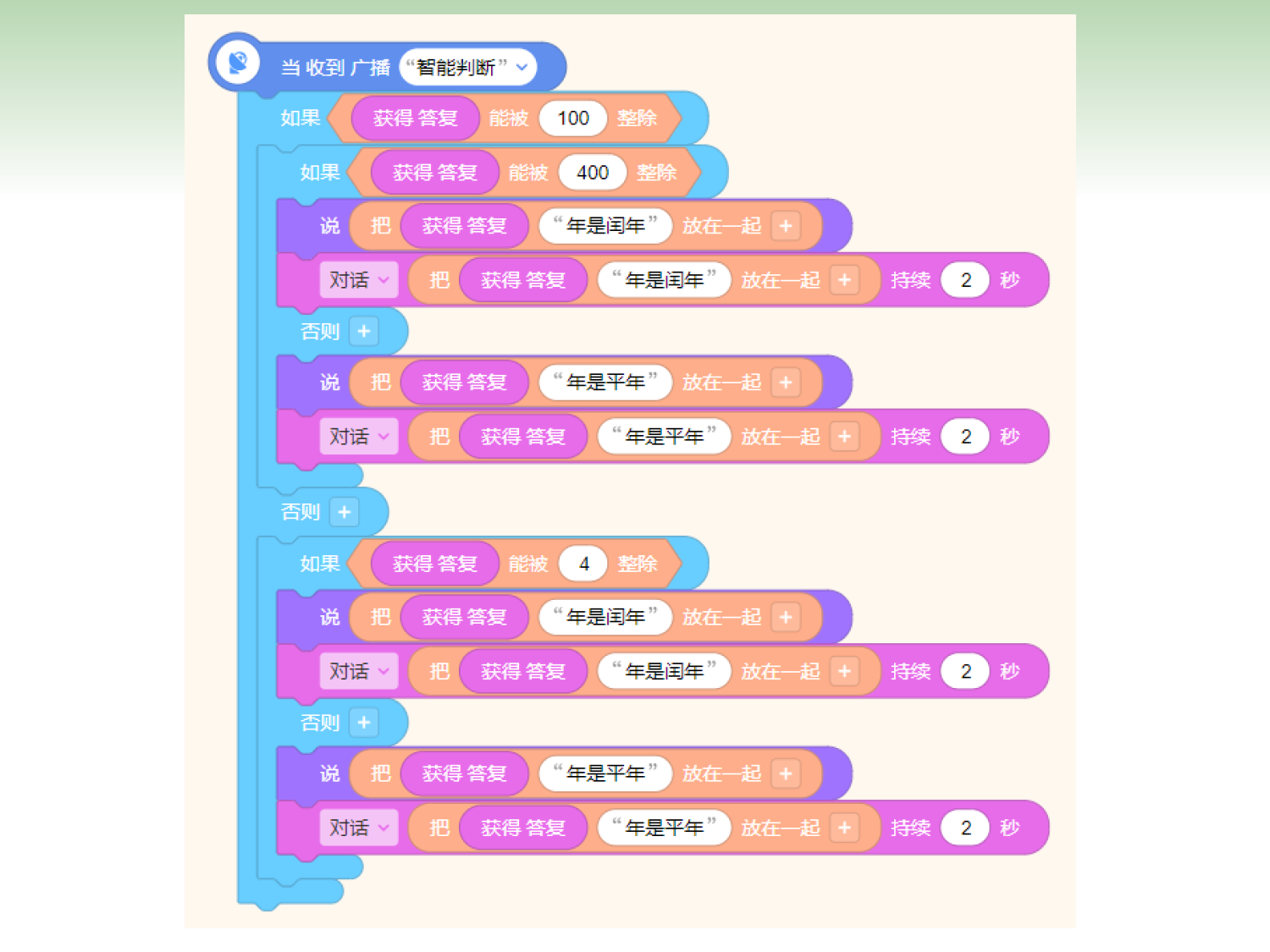Click plus icon in the bottommost 对话 block
The width and height of the screenshot is (1270, 952).
coord(844,828)
